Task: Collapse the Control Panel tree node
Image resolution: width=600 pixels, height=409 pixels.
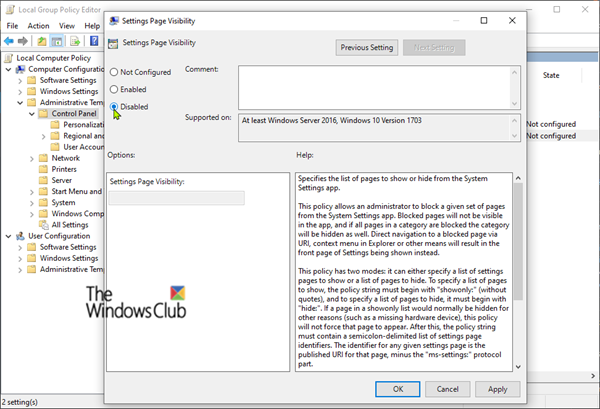Action: coord(32,114)
